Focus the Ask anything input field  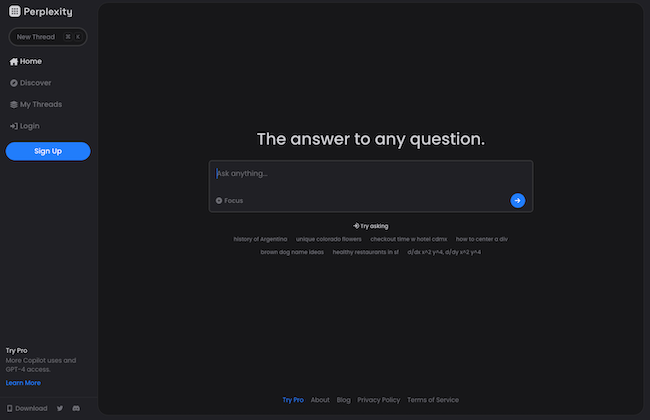(x=371, y=174)
